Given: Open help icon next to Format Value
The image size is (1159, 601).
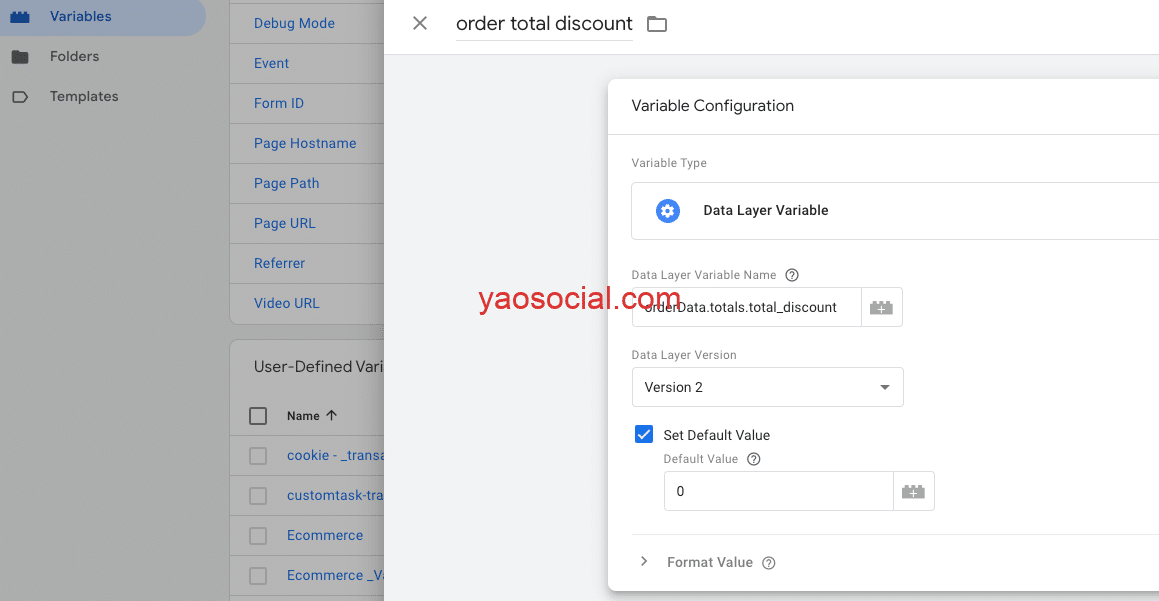Looking at the screenshot, I should 769,563.
